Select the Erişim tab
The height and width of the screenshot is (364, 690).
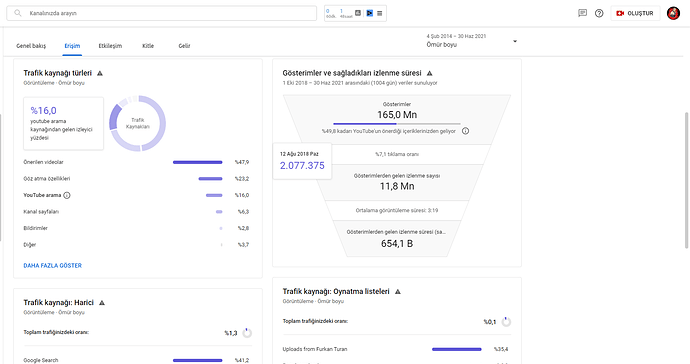(72, 46)
